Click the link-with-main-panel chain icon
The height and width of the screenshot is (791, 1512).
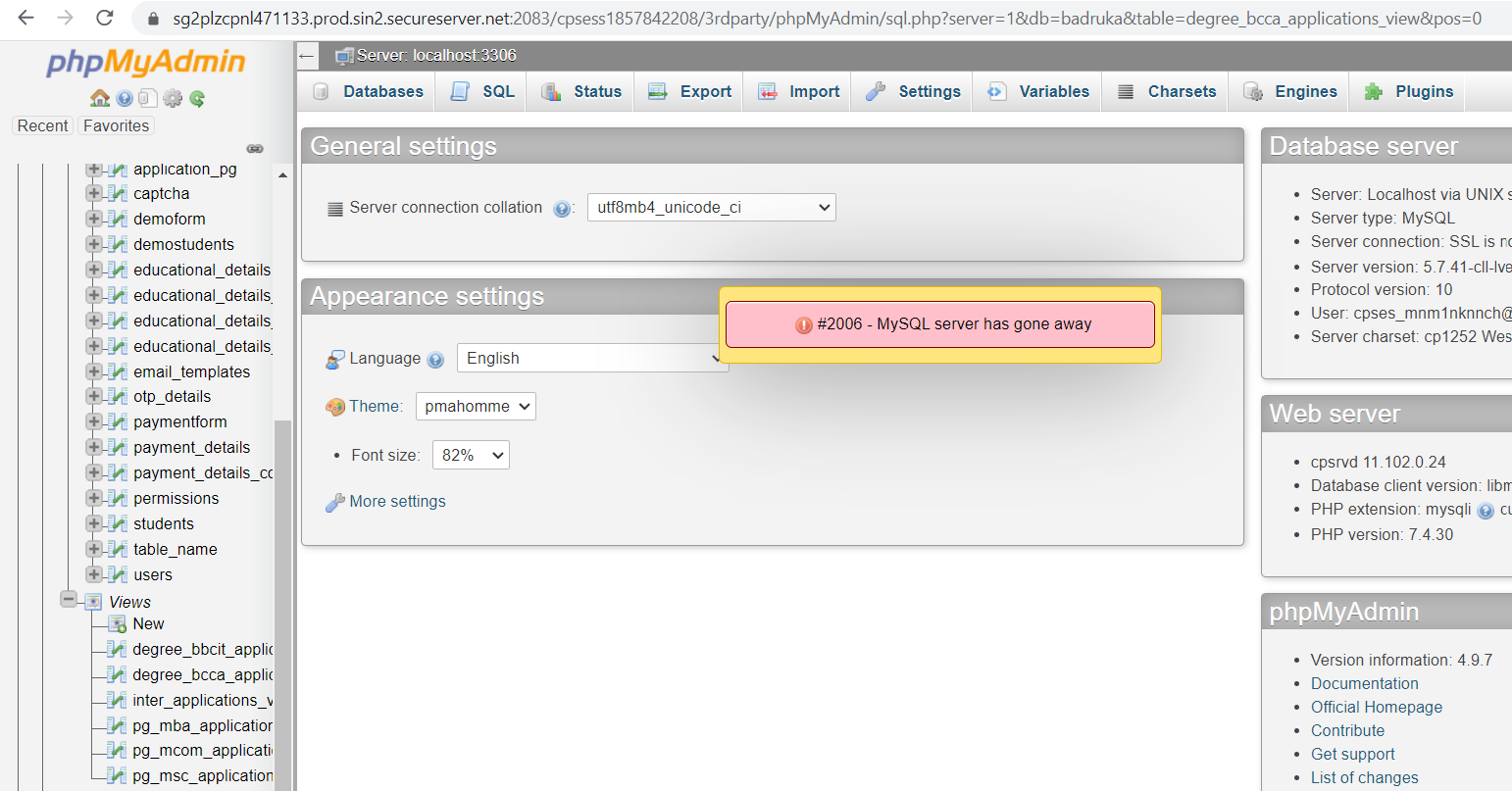[x=255, y=149]
